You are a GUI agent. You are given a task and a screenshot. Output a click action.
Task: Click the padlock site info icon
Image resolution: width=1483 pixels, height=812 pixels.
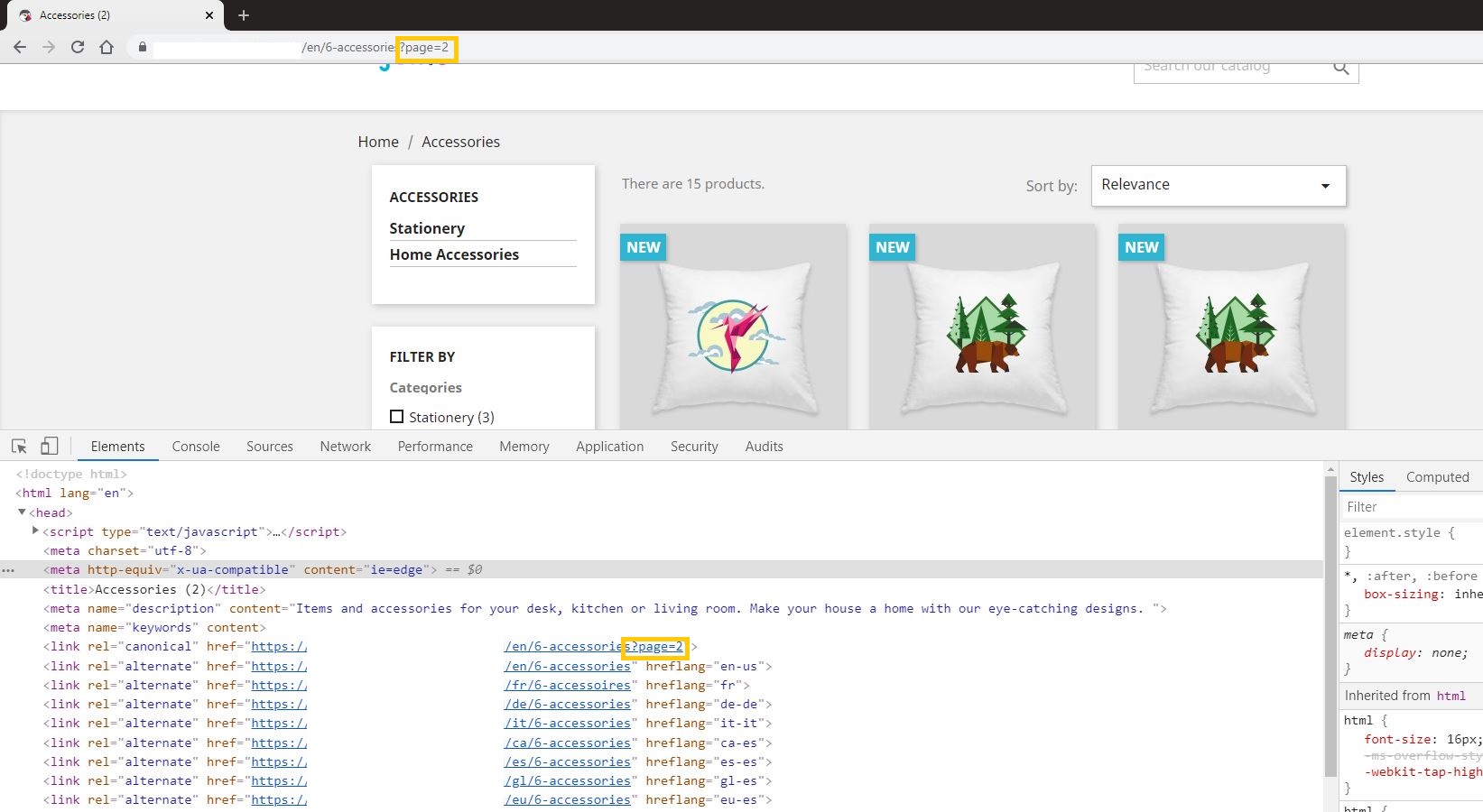click(143, 47)
